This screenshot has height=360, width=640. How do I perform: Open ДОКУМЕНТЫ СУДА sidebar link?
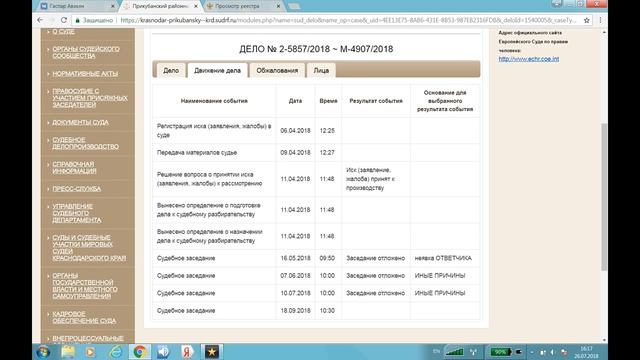80,122
